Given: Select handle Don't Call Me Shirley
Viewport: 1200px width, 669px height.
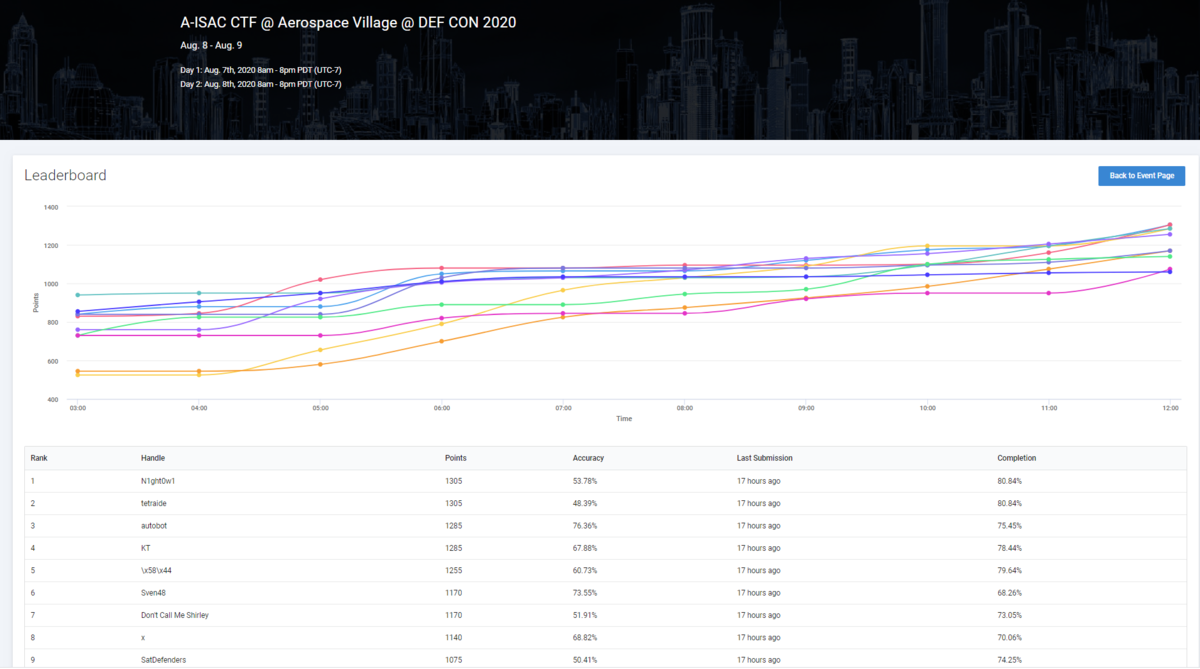Looking at the screenshot, I should pos(175,614).
